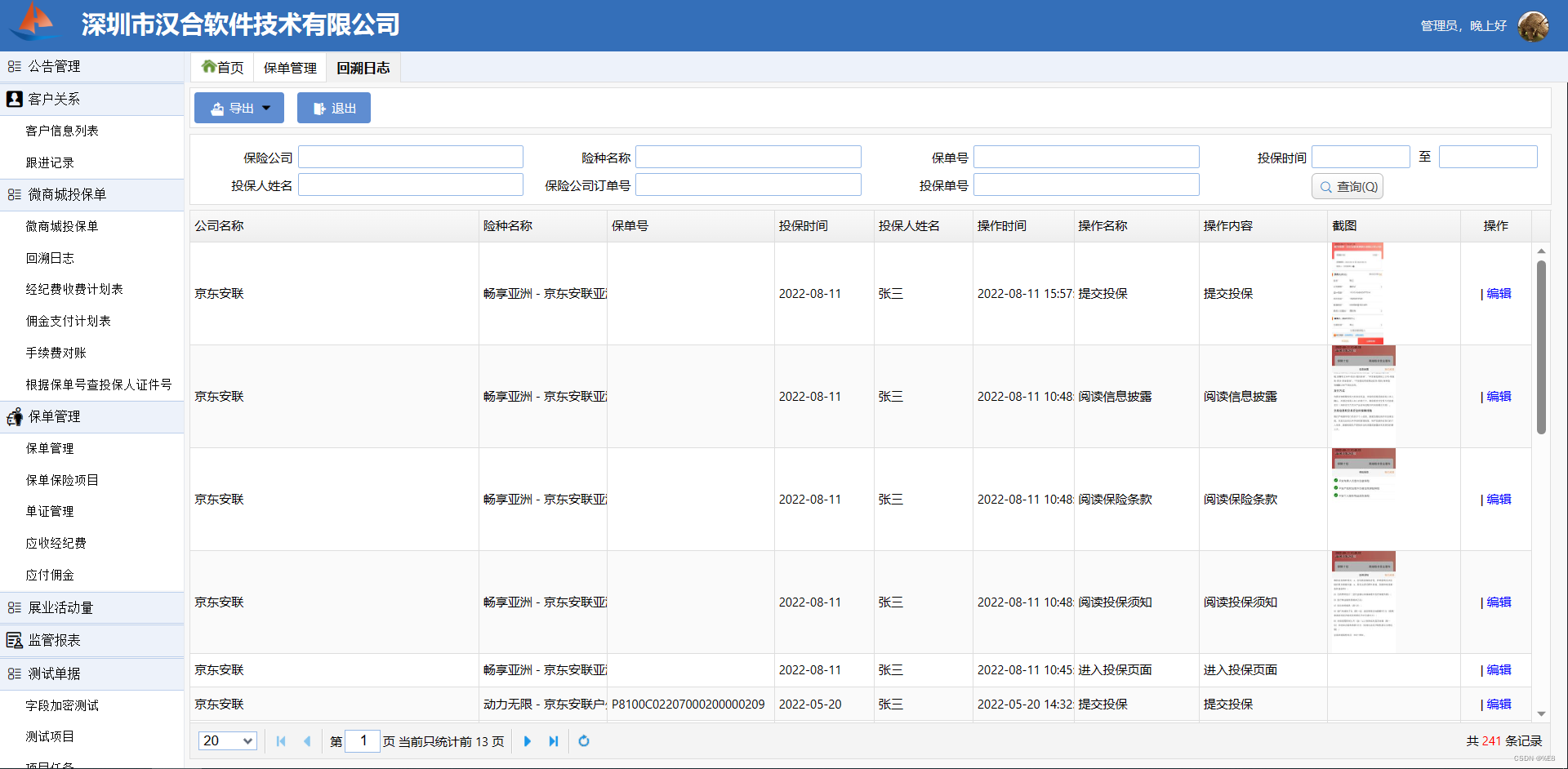This screenshot has width=1568, height=769.
Task: Open 保单保险项目 in sidebar
Action: tap(62, 480)
